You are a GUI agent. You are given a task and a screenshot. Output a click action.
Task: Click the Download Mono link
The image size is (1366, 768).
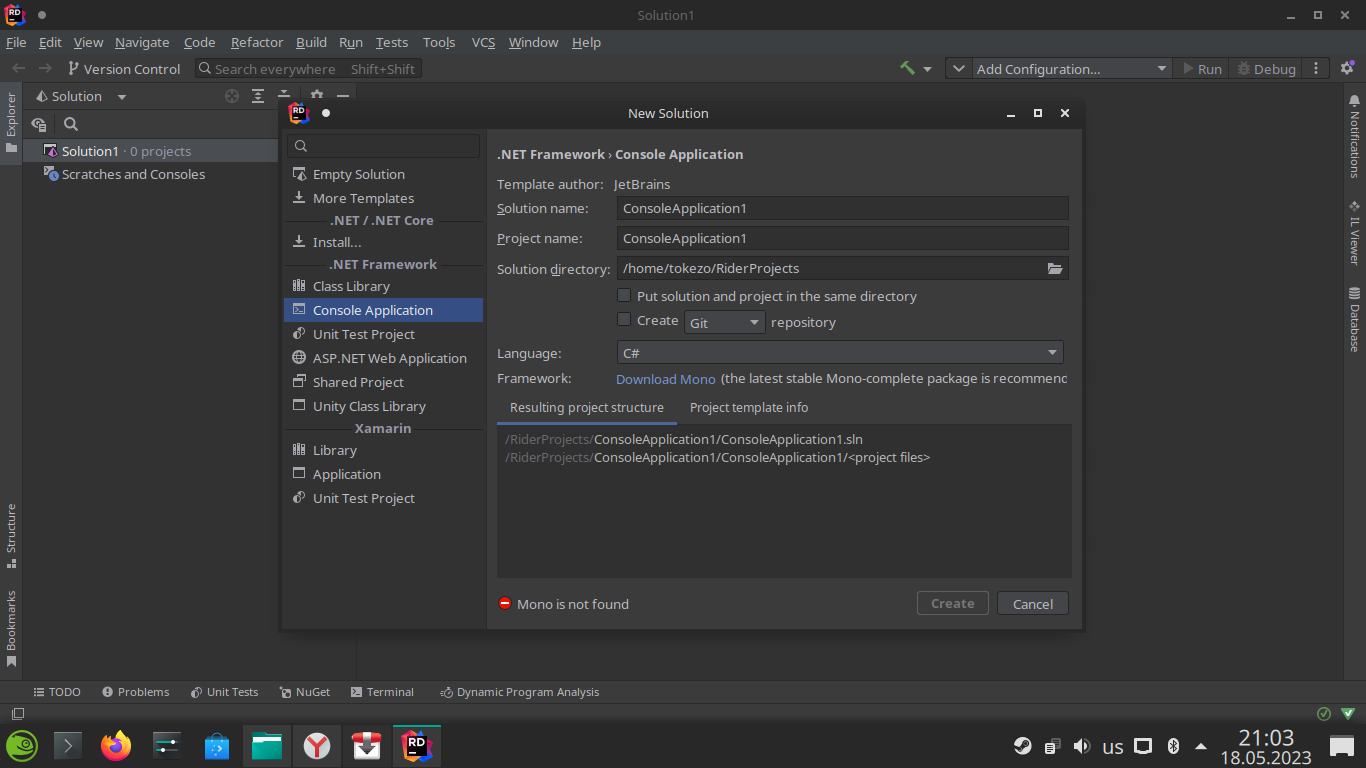point(666,379)
